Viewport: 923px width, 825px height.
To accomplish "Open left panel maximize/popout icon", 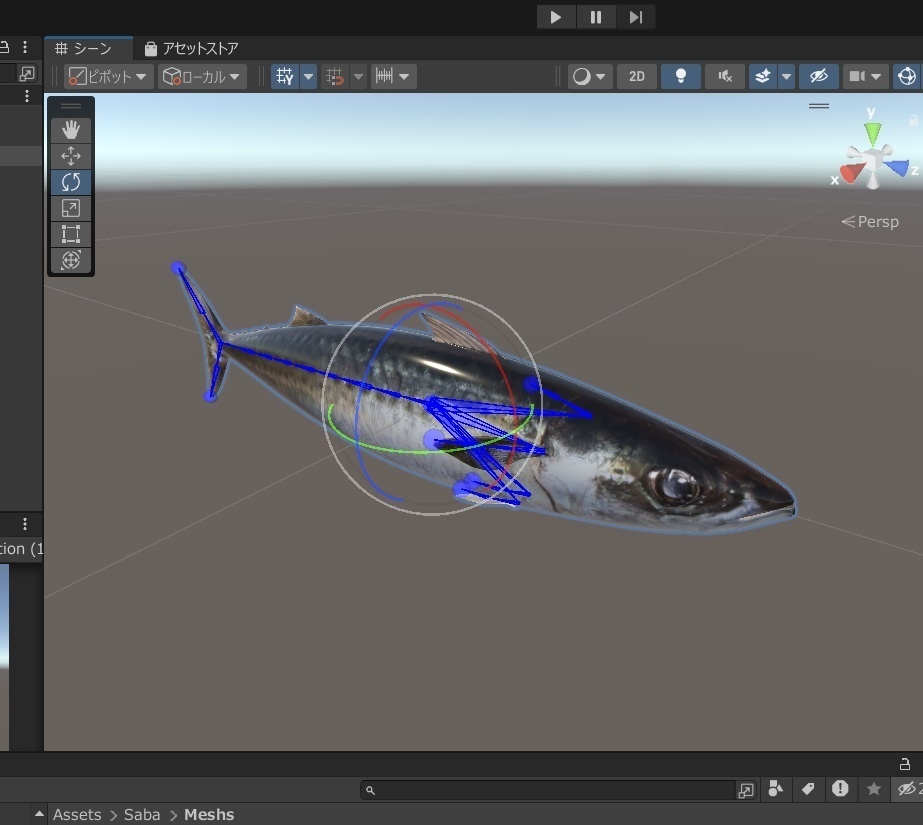I will tap(27, 74).
